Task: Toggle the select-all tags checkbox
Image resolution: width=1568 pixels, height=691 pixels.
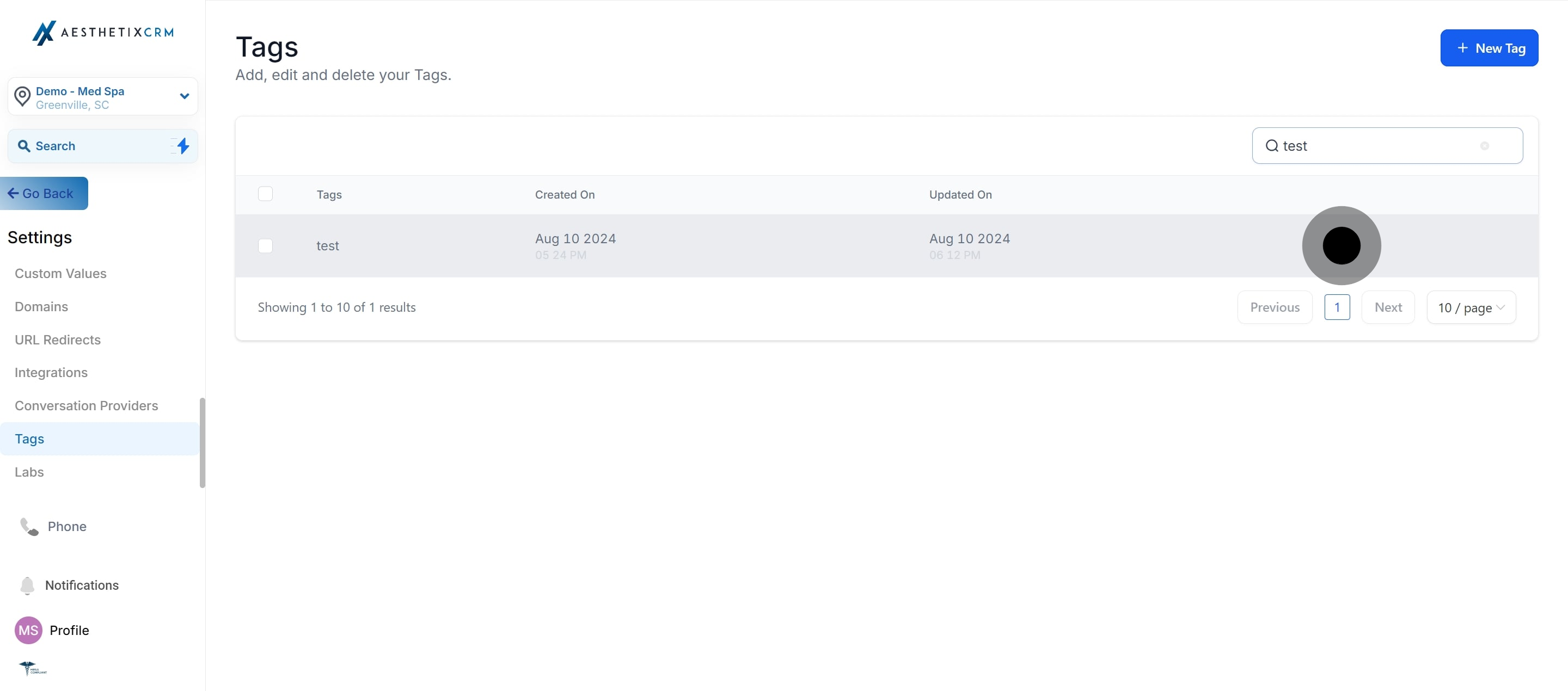Action: pyautogui.click(x=265, y=194)
